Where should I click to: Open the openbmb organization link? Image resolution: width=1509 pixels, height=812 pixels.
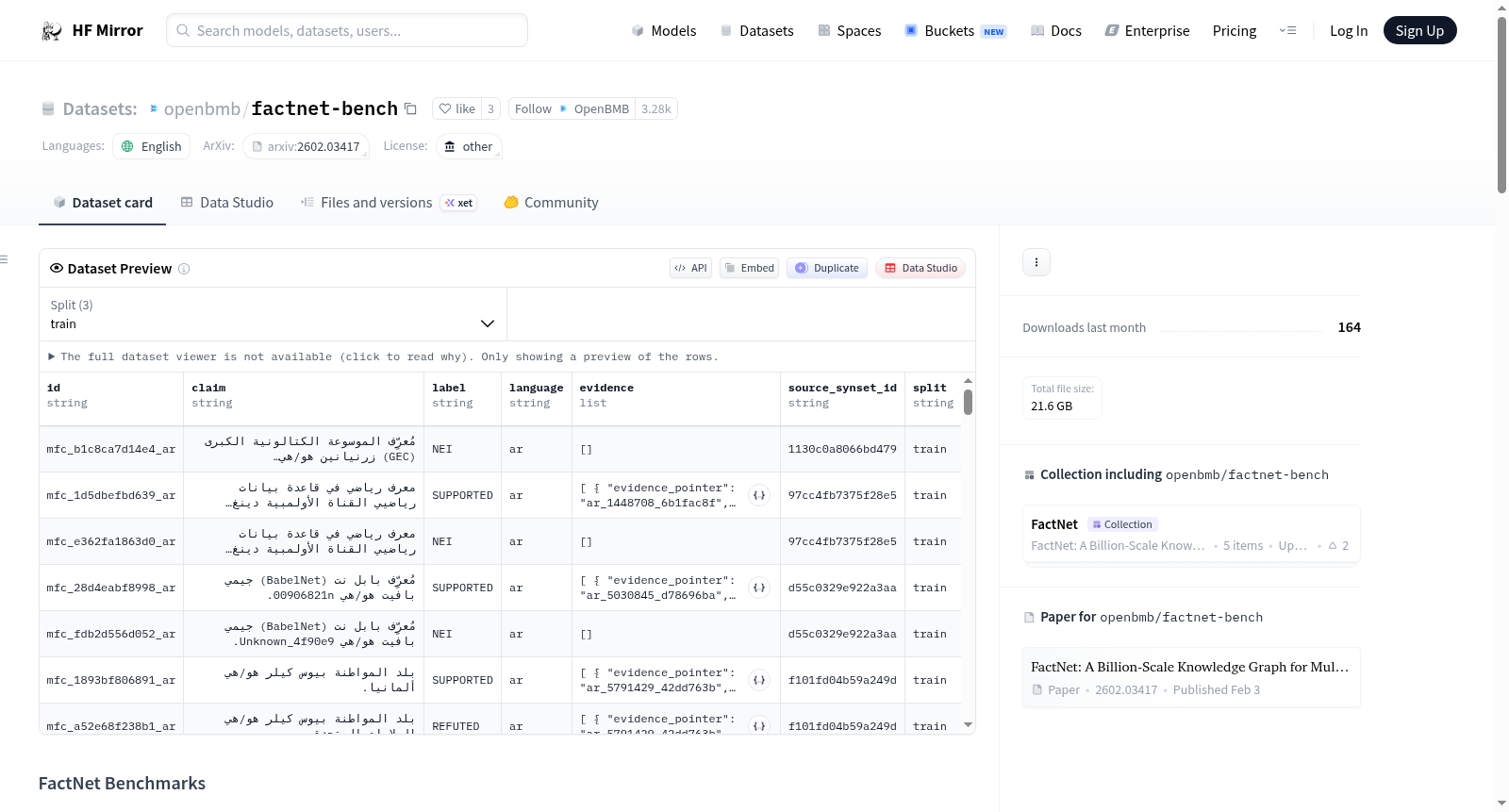(202, 108)
